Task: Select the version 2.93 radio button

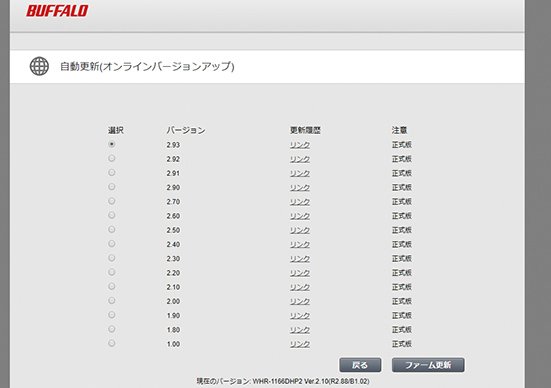Action: tap(112, 144)
